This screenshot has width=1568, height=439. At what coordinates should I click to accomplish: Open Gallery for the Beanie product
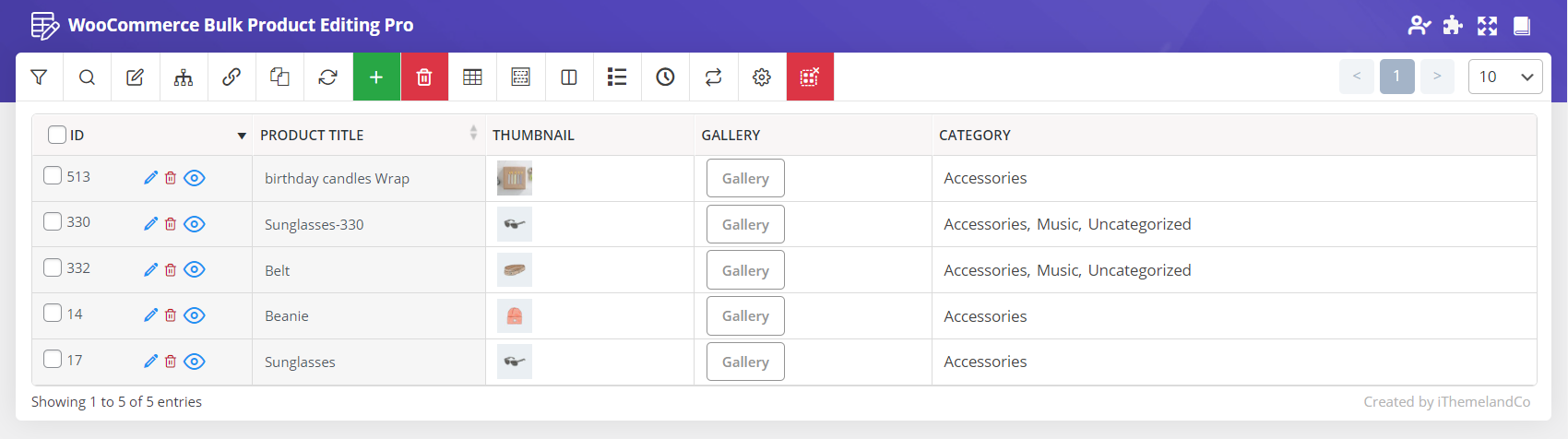745,316
